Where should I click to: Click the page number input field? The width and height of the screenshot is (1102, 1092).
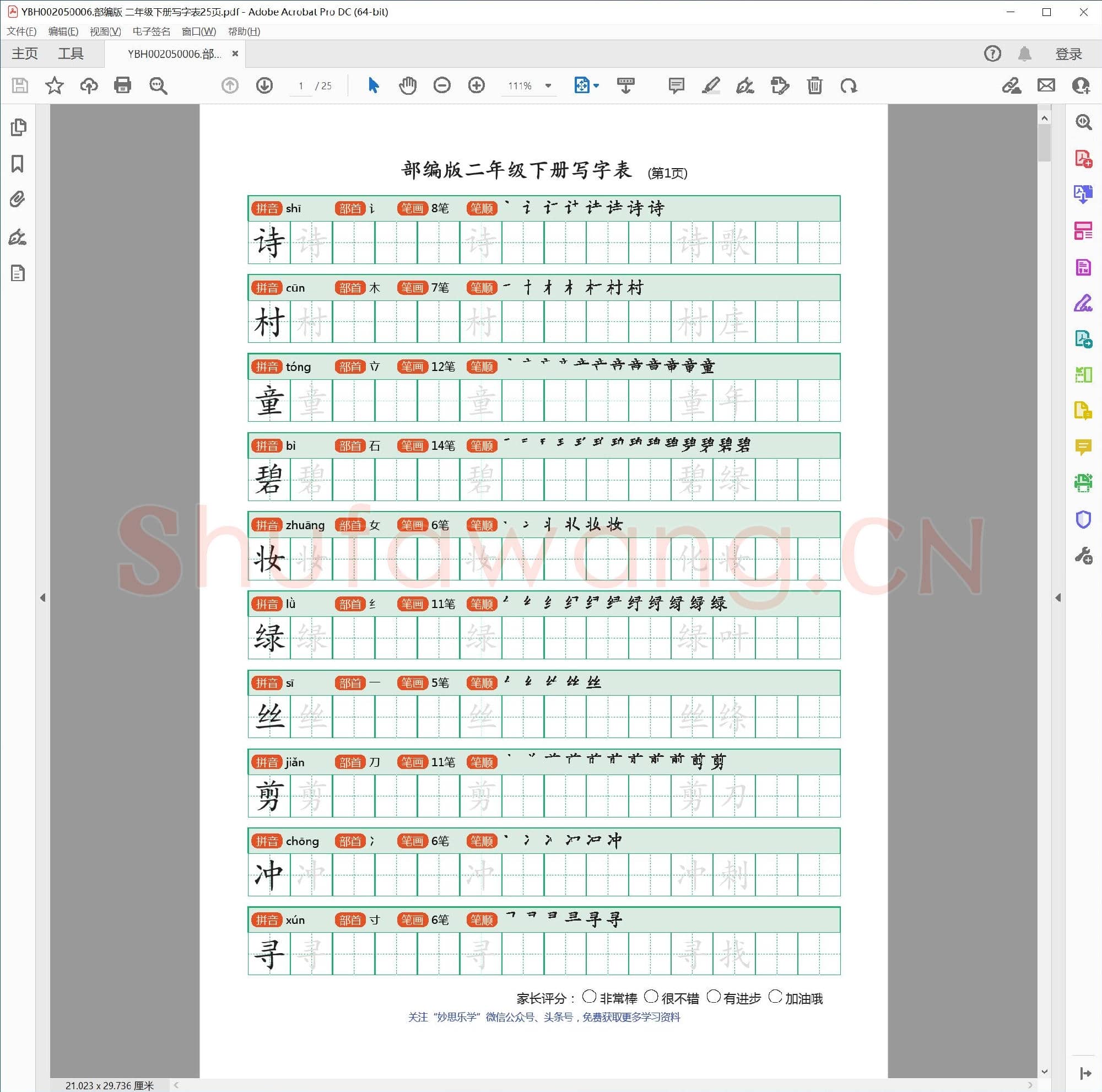[x=301, y=85]
